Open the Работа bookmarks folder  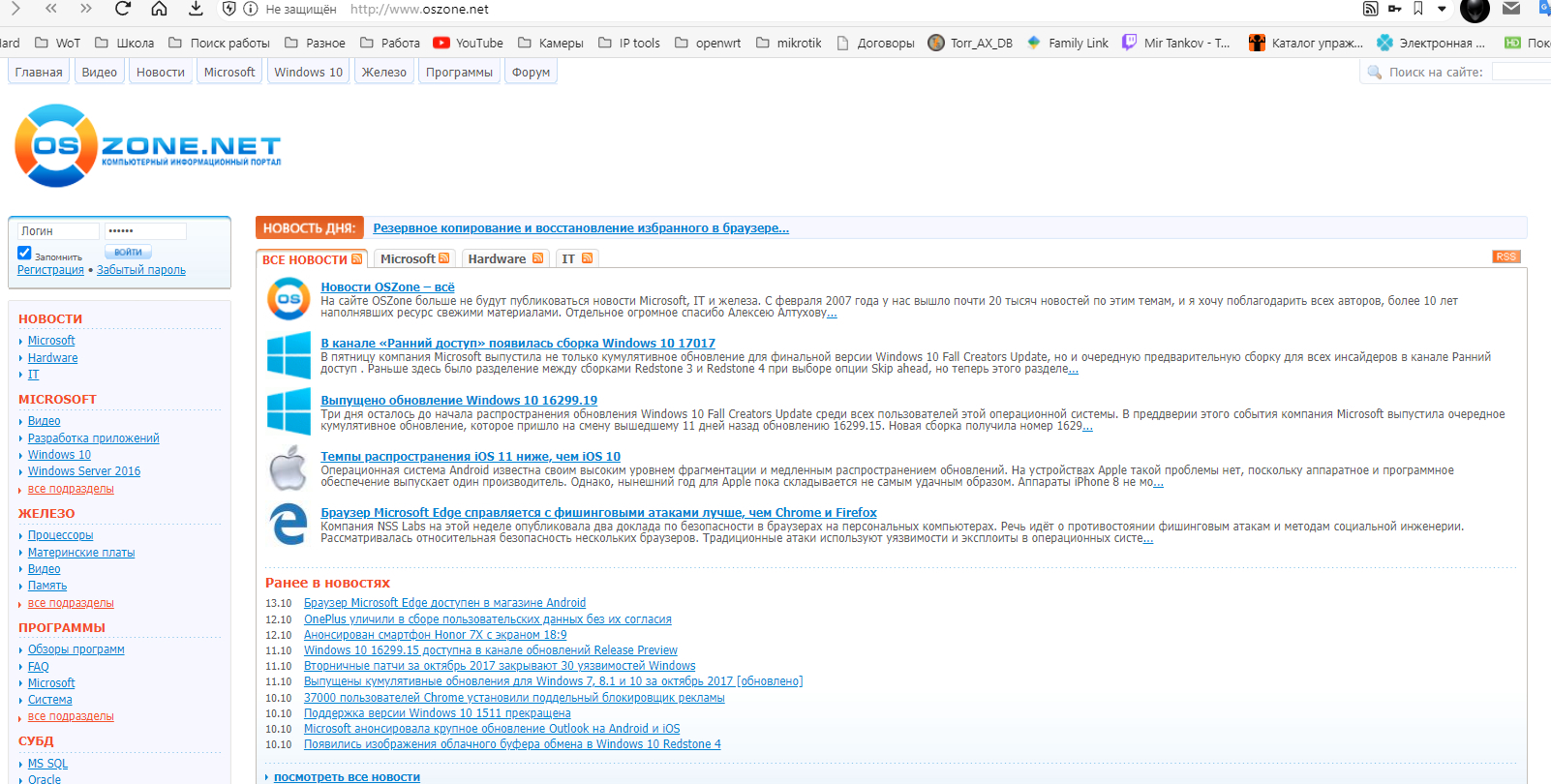tap(390, 43)
